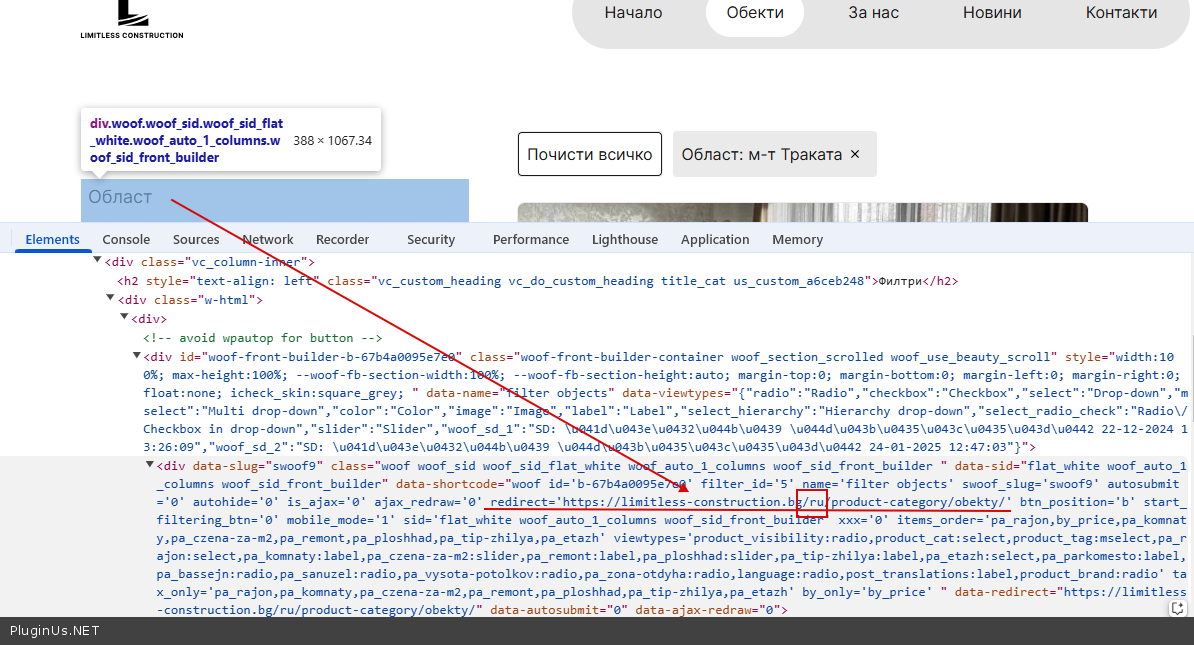1194x645 pixels.
Task: Open the AI assistance sparkle icon in DevTools
Action: coord(1180,606)
